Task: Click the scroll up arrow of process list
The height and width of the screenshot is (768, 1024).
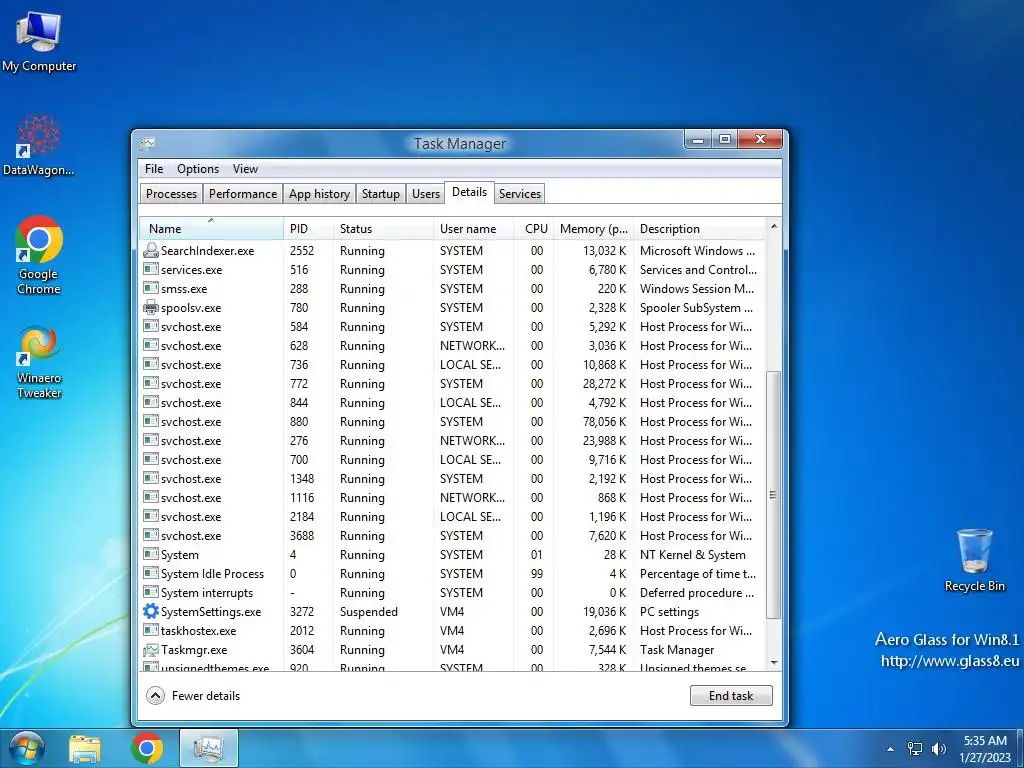Action: 774,227
